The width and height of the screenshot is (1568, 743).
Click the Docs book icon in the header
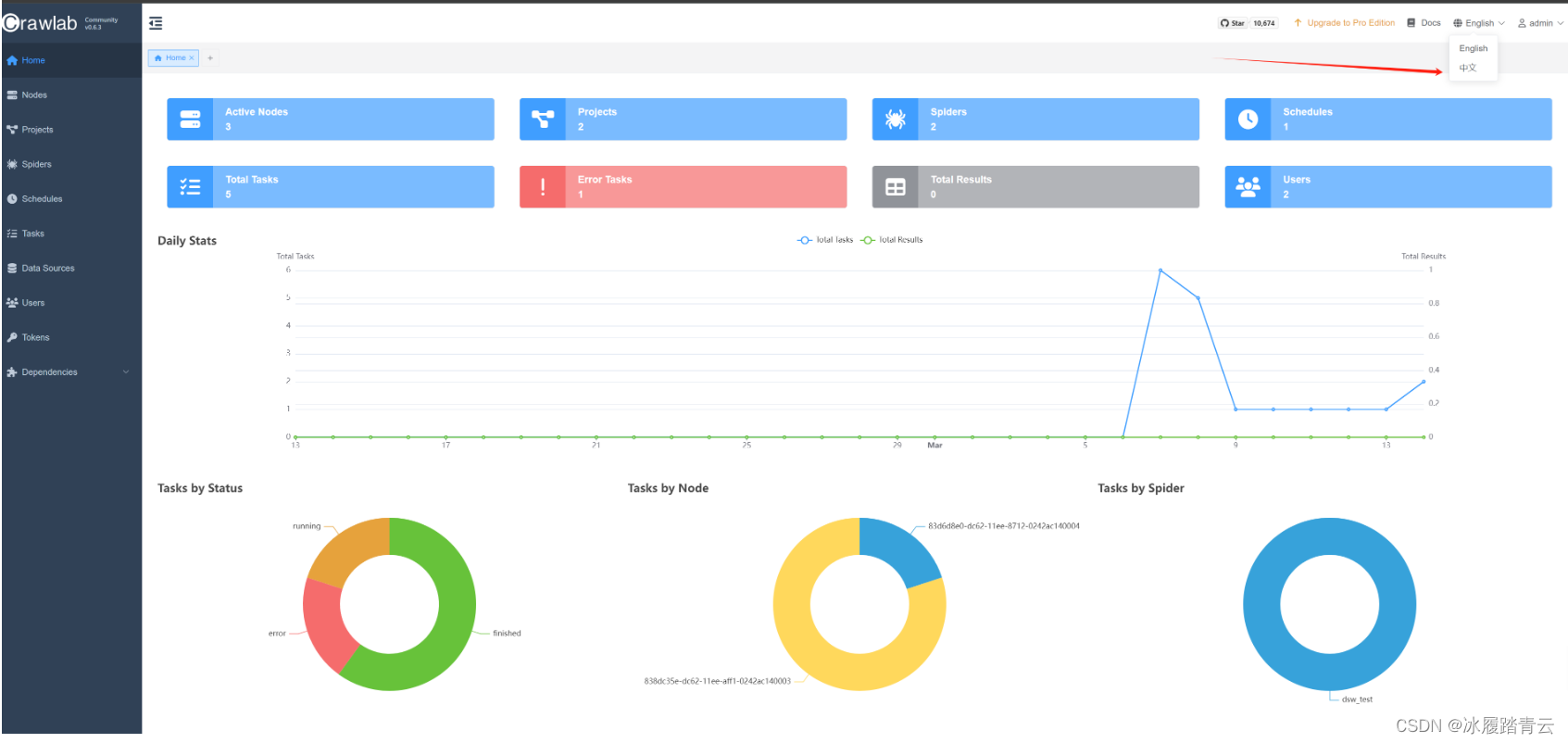tap(1411, 23)
